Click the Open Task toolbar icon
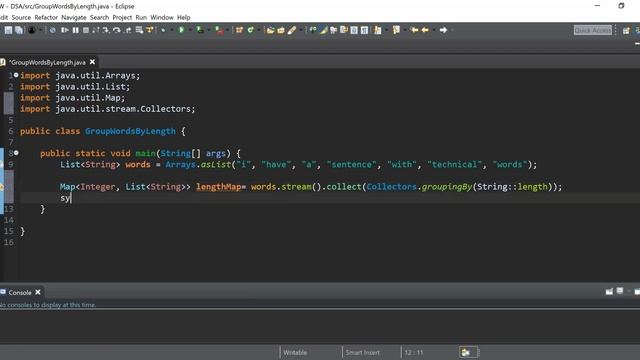 pos(281,30)
